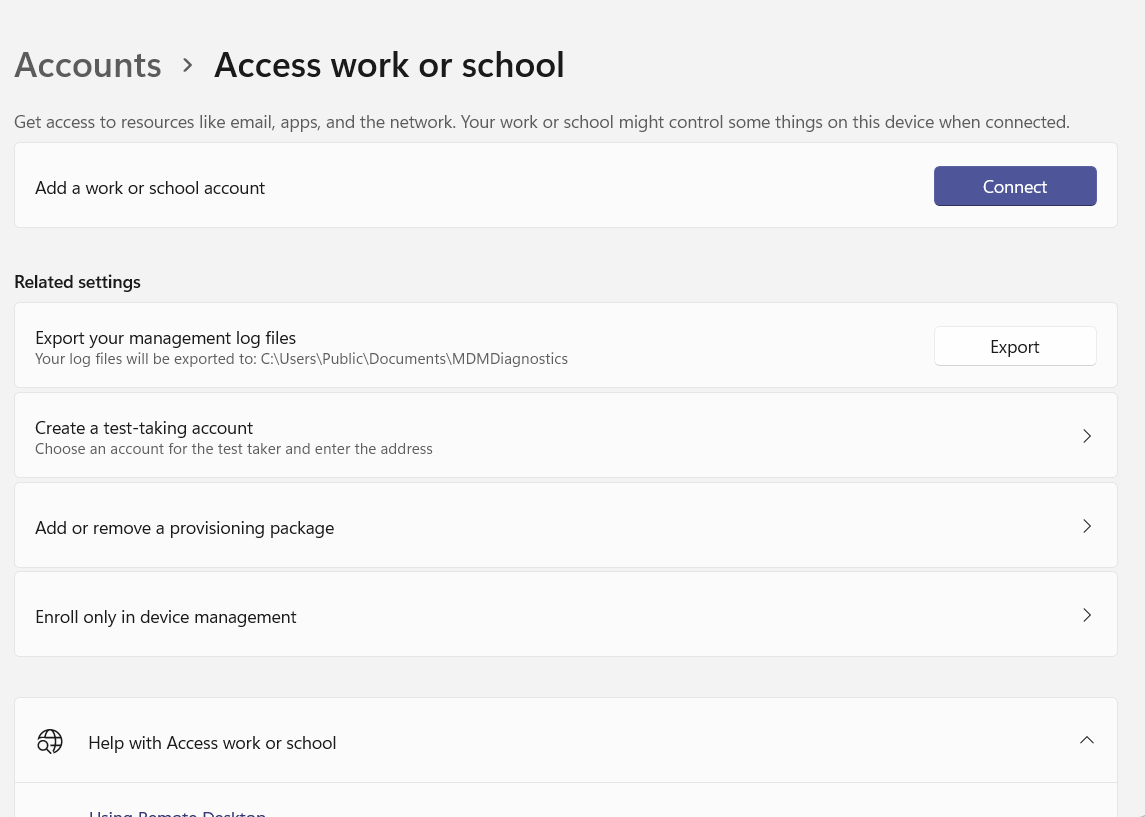Collapse the Help with Access work or school section
The height and width of the screenshot is (817, 1145).
(1087, 740)
